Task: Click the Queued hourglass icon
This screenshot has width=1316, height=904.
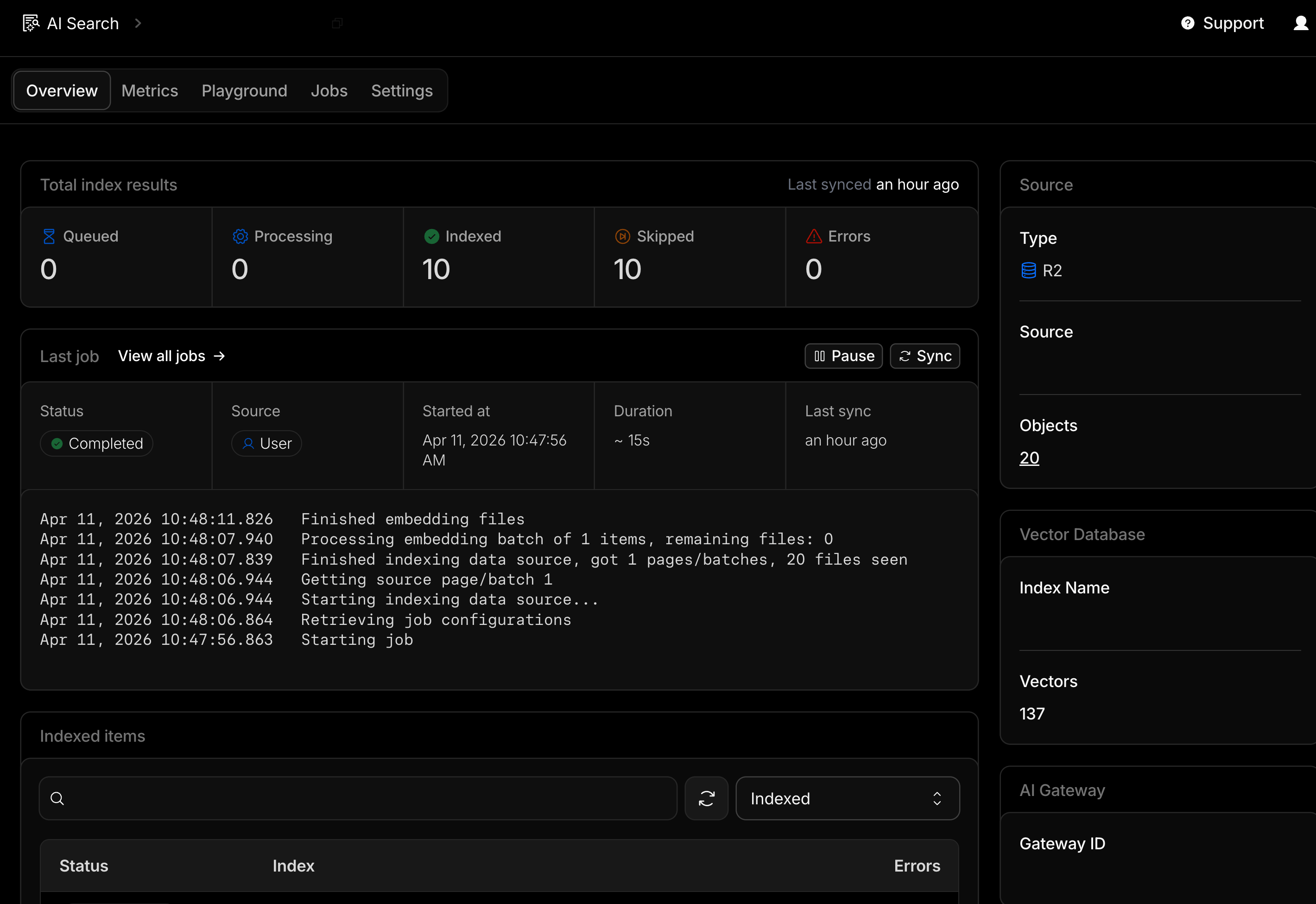Action: click(49, 236)
